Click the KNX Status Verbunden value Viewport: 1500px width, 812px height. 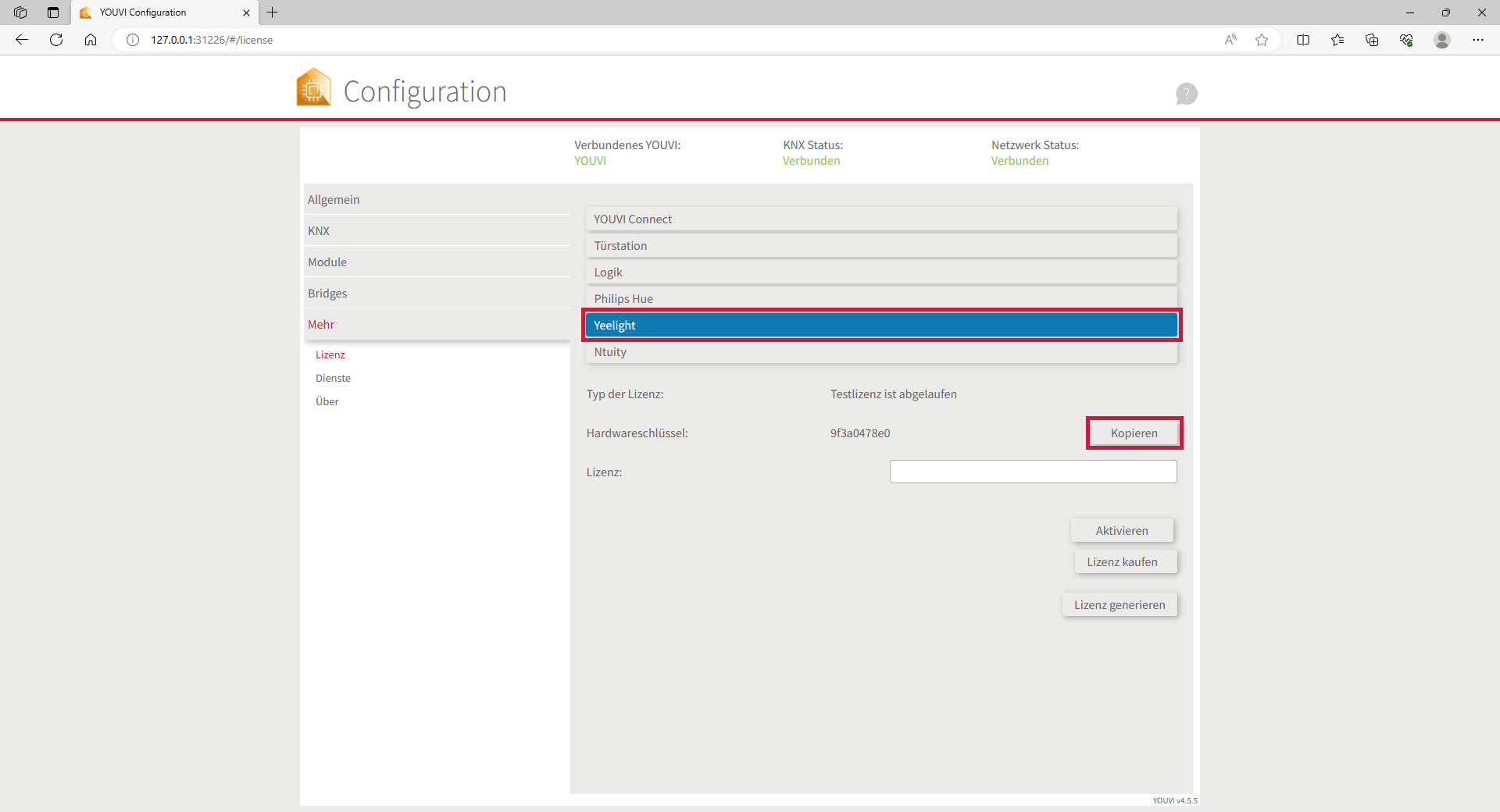811,161
